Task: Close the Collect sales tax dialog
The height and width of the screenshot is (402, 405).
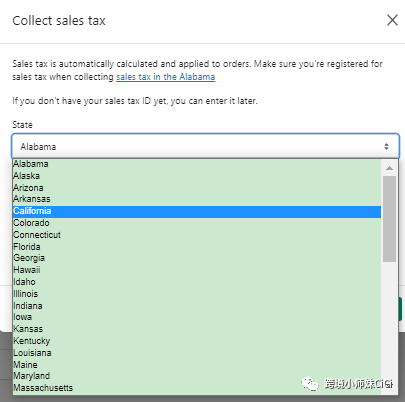Action: 392,20
